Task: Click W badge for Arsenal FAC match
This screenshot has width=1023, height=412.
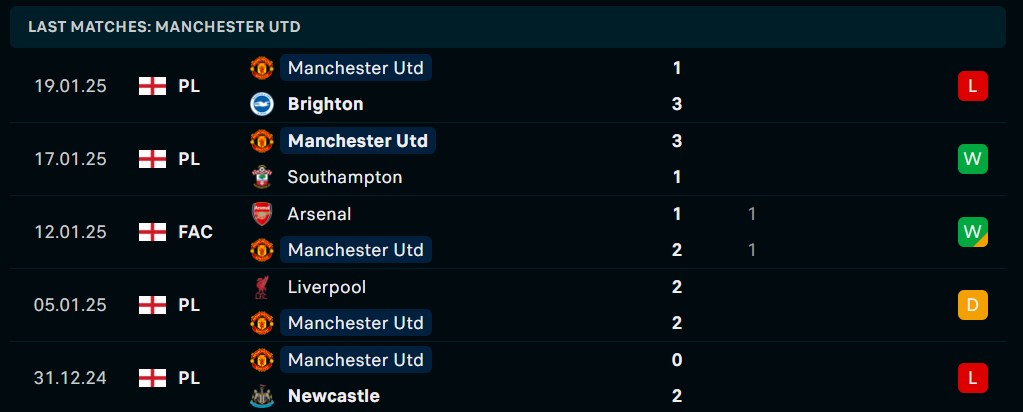Action: [972, 232]
